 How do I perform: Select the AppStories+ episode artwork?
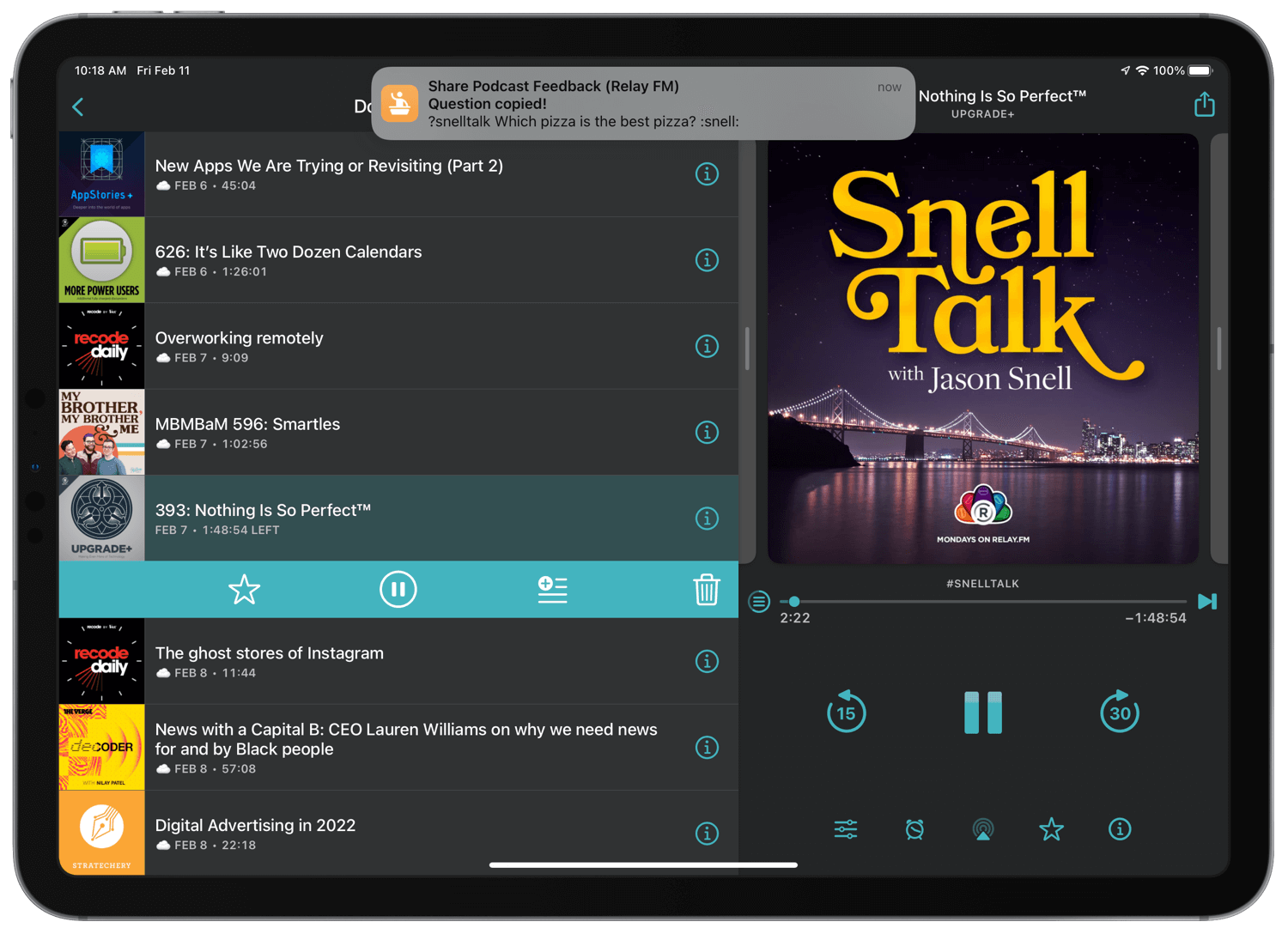point(101,174)
